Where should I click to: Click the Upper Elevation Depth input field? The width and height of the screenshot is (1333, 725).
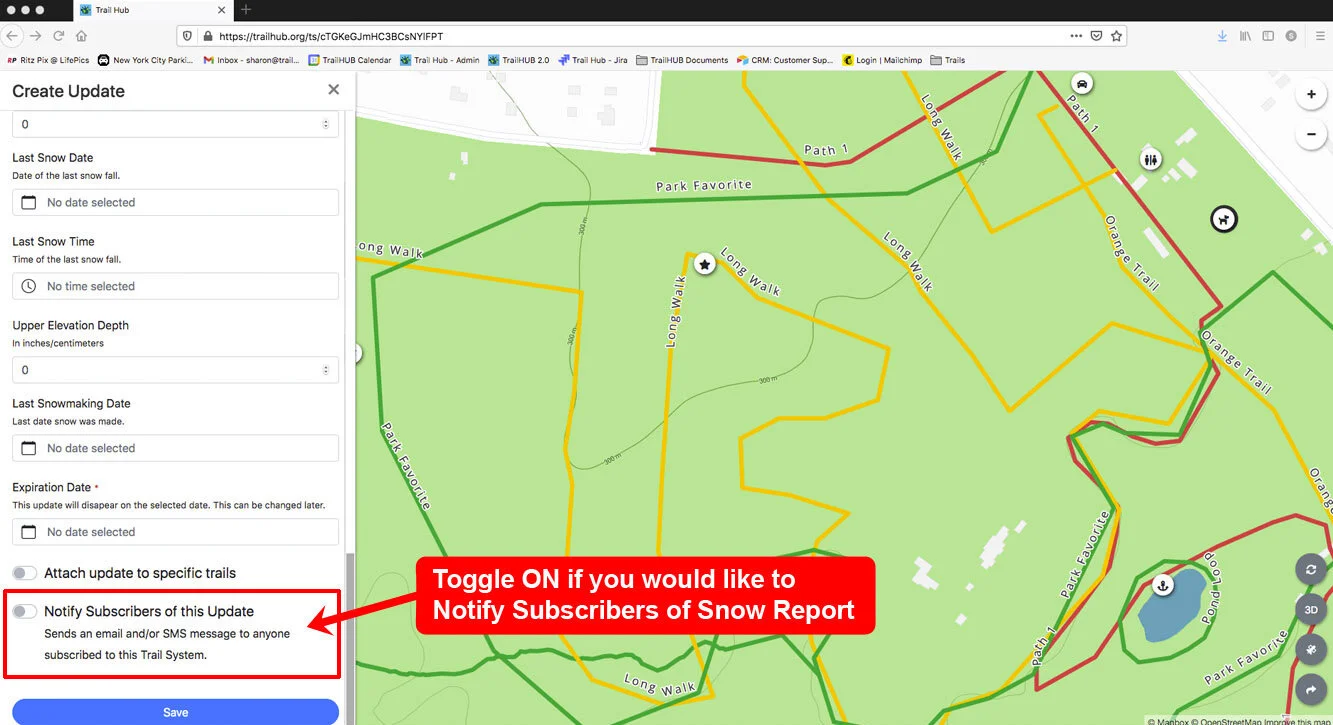point(175,370)
